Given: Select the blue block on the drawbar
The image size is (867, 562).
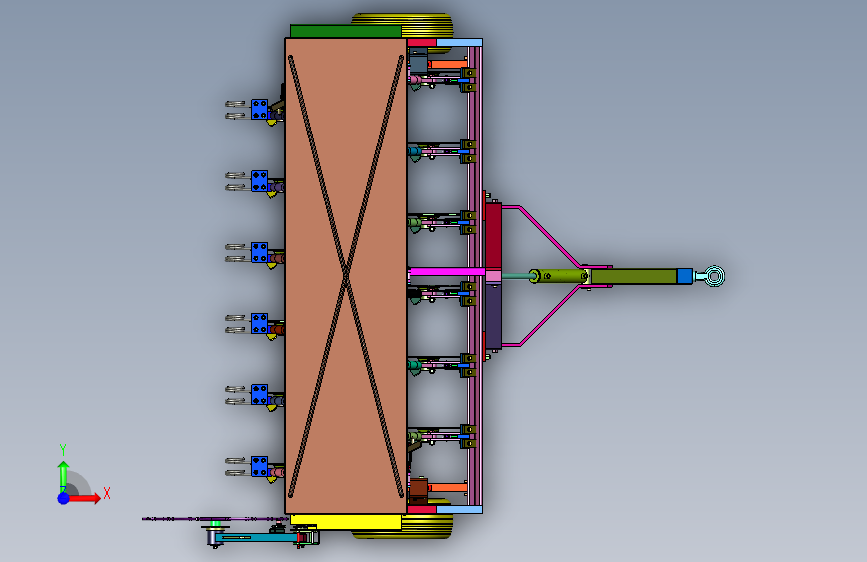Looking at the screenshot, I should click(x=685, y=276).
